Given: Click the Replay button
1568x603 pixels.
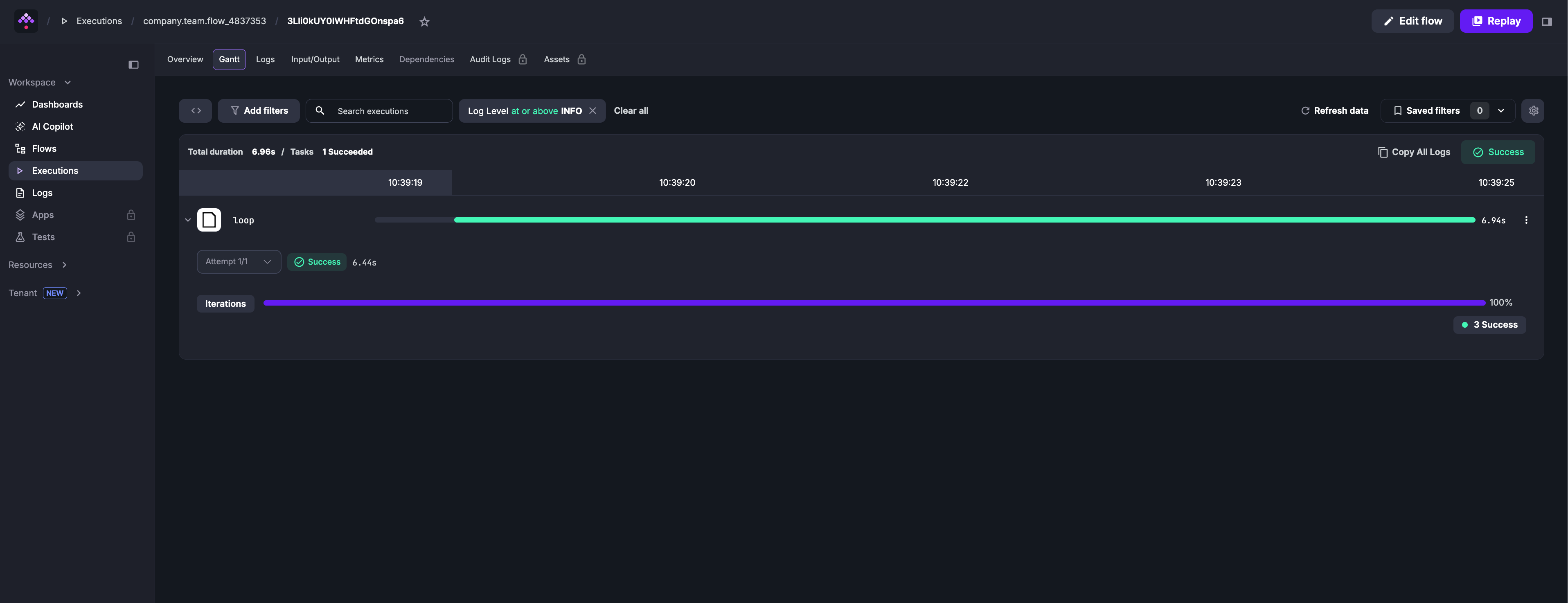Looking at the screenshot, I should [1496, 21].
